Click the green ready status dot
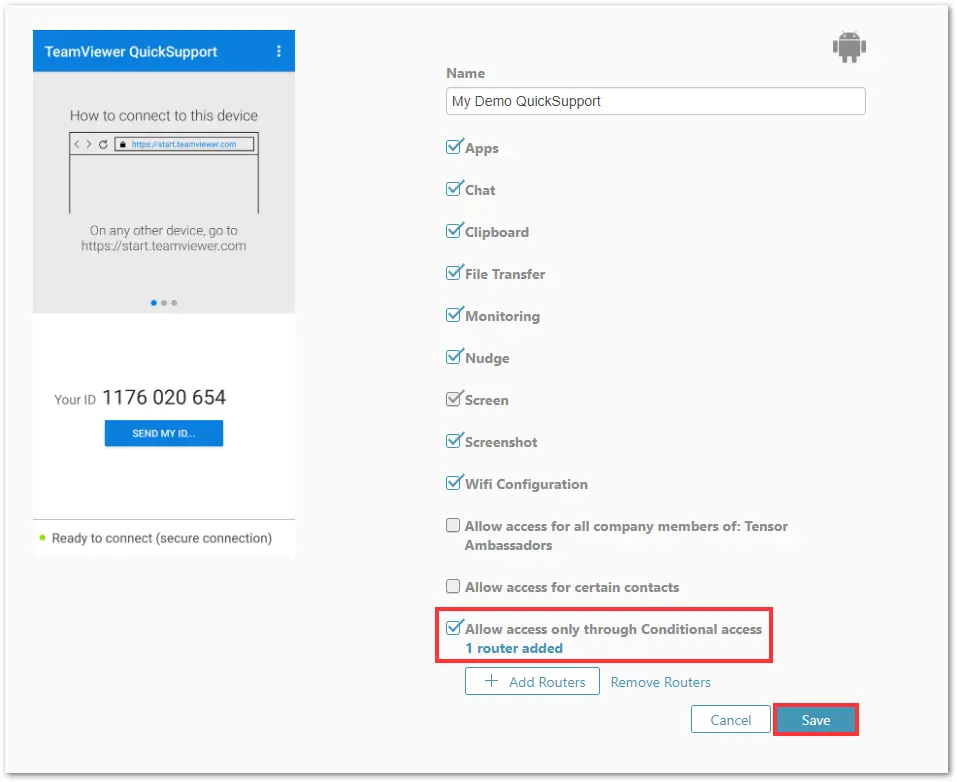 [x=42, y=538]
